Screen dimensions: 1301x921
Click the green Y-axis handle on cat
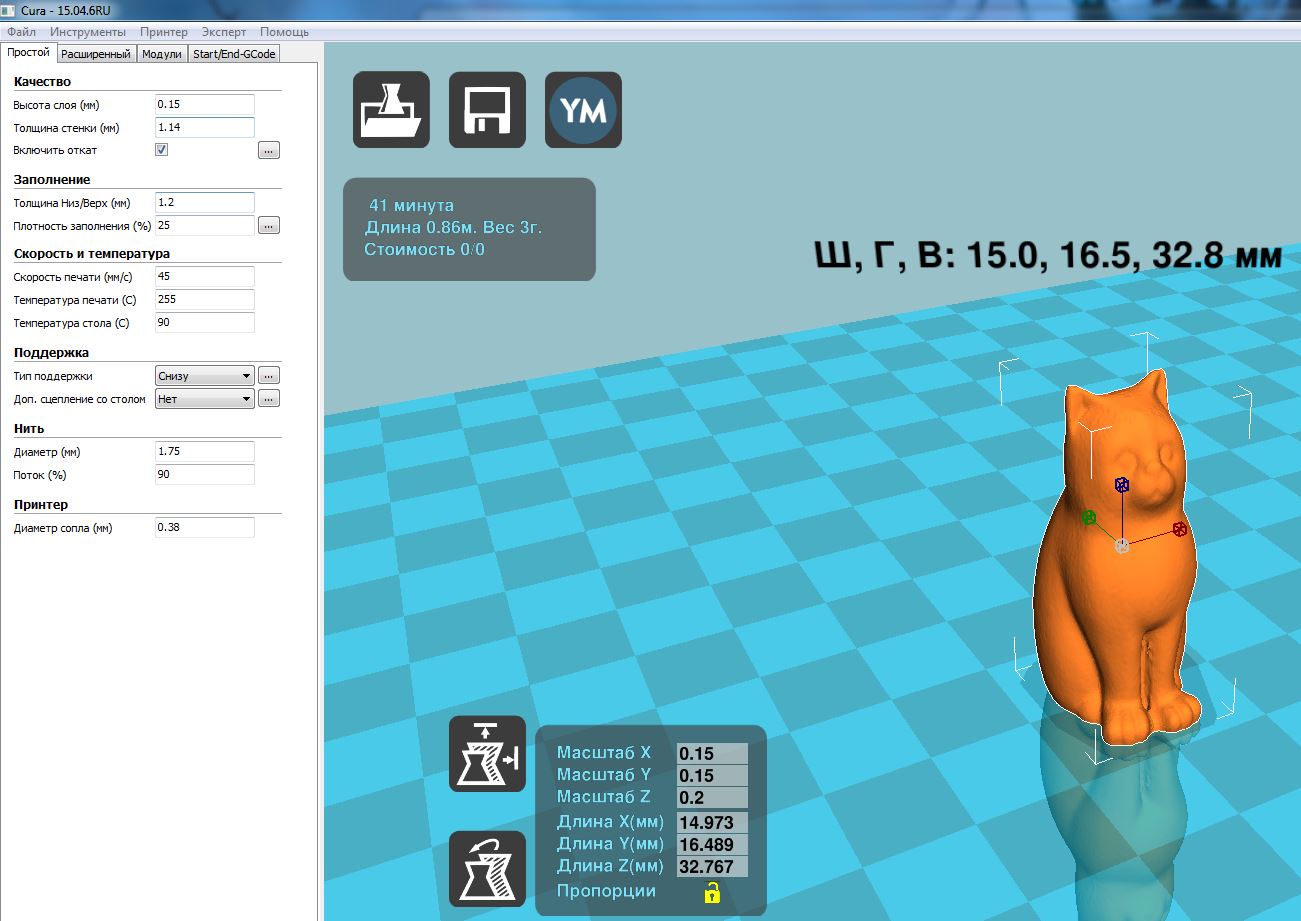[x=1089, y=518]
